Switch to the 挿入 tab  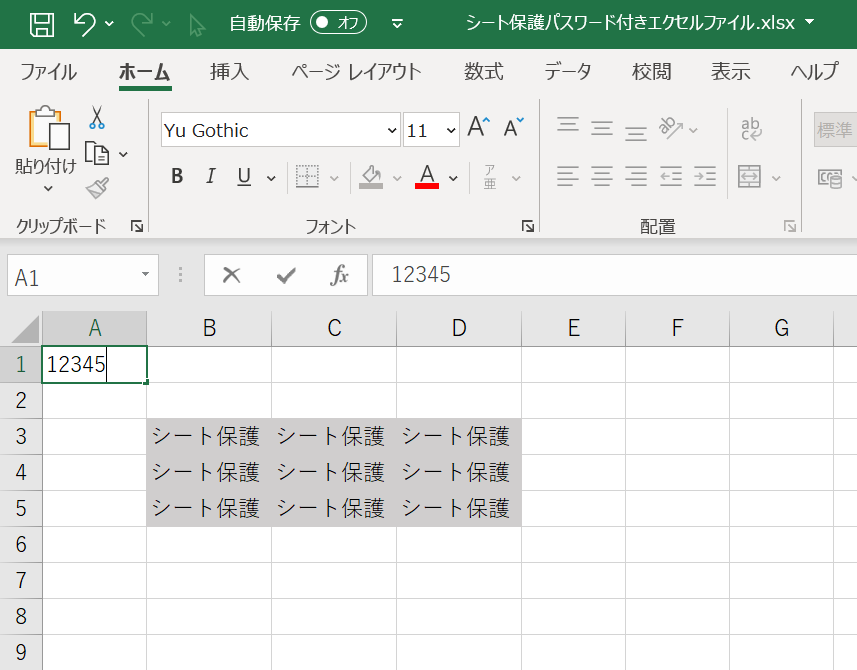click(230, 72)
